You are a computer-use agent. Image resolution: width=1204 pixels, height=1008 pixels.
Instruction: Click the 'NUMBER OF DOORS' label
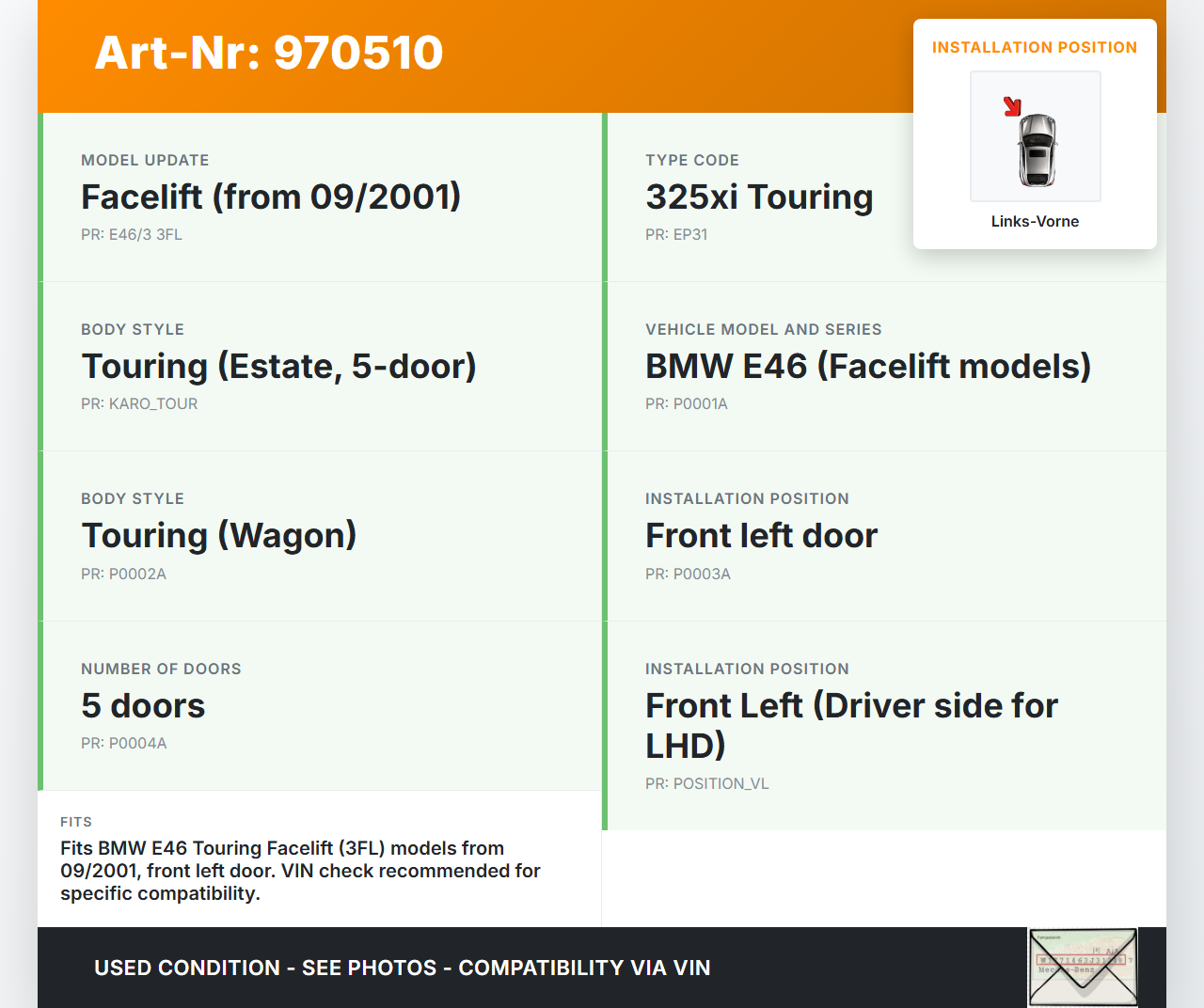point(161,669)
